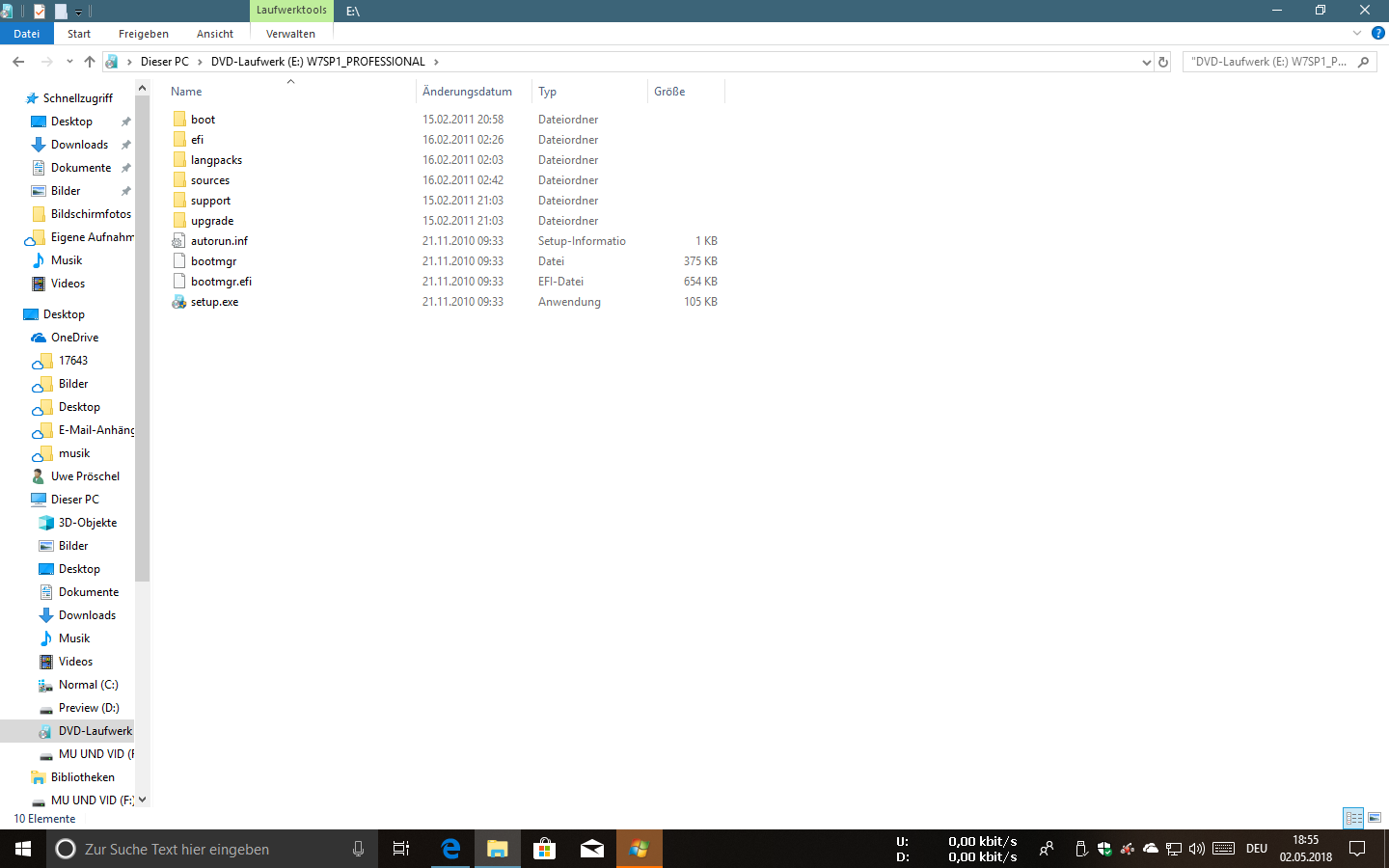Open the Normal (C:) drive
1389x868 pixels.
[88, 685]
